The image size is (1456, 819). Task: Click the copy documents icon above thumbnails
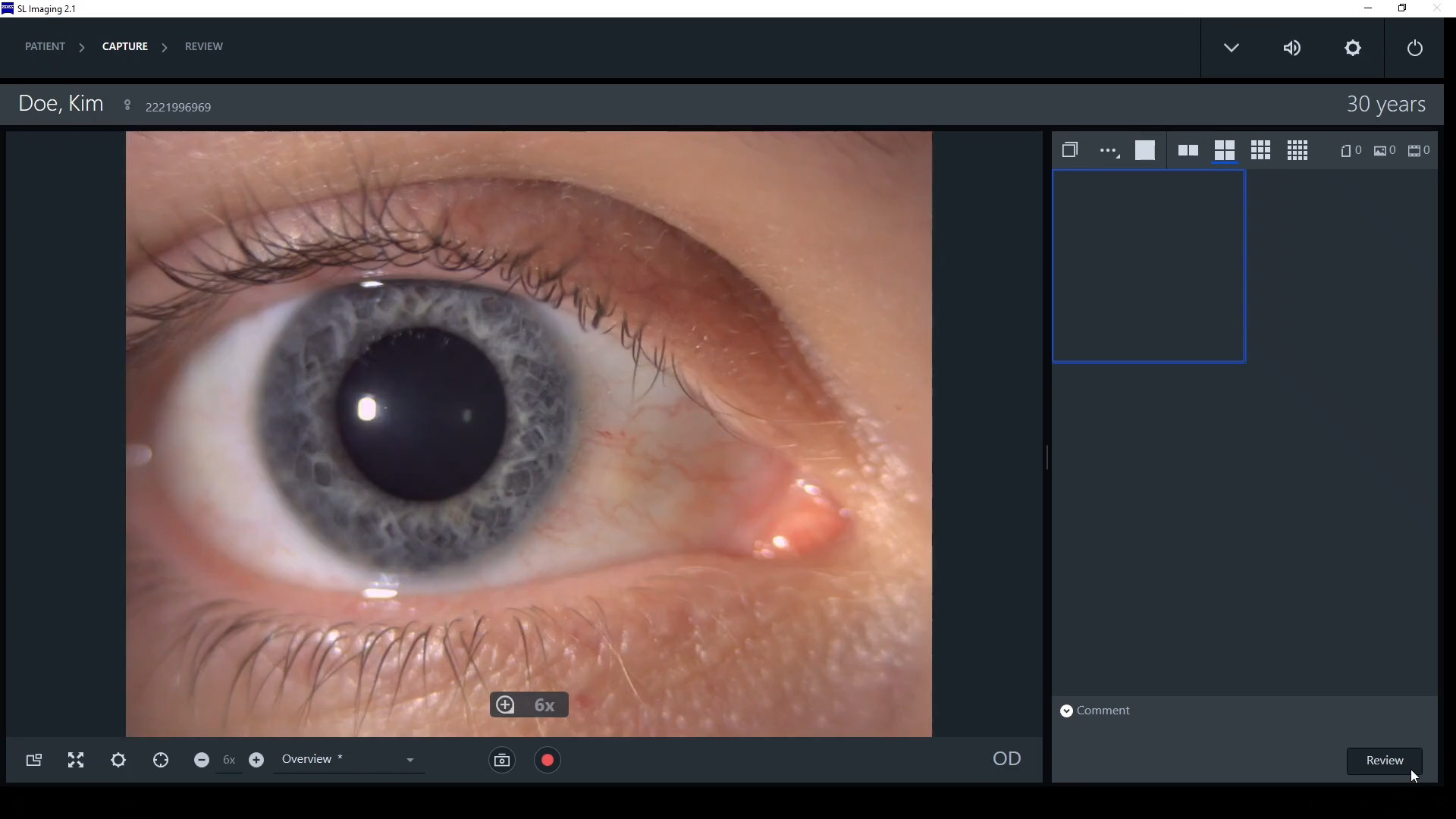(1070, 150)
